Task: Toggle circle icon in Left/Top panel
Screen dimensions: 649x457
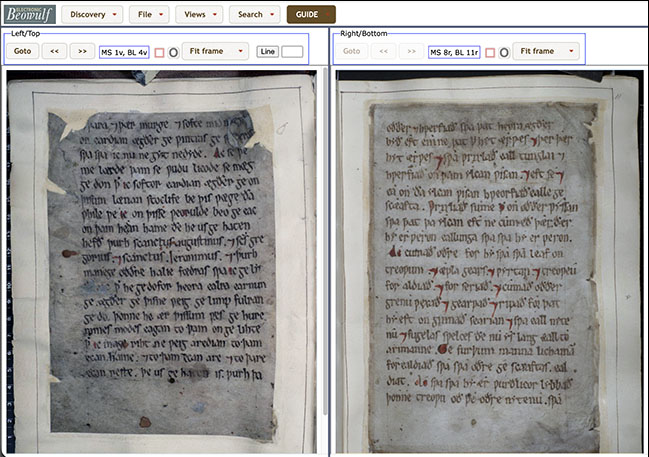Action: pos(173,53)
